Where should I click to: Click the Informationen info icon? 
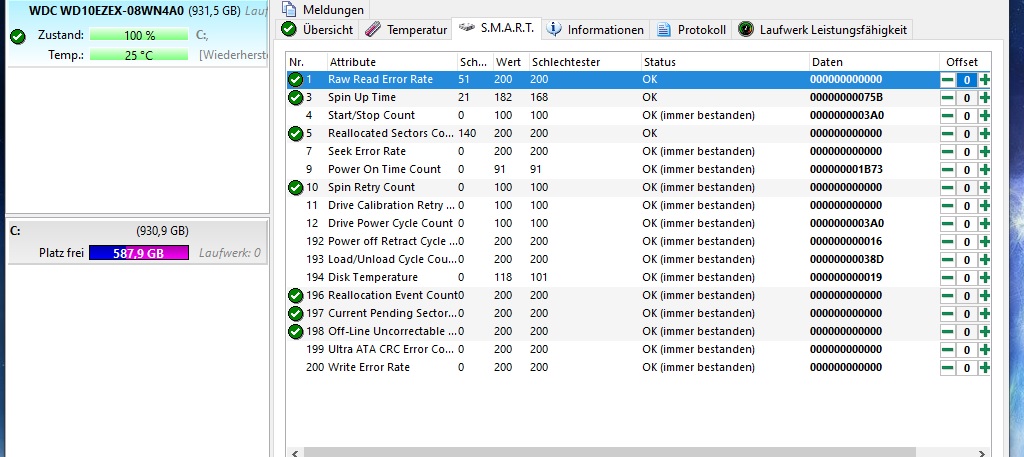[x=554, y=29]
